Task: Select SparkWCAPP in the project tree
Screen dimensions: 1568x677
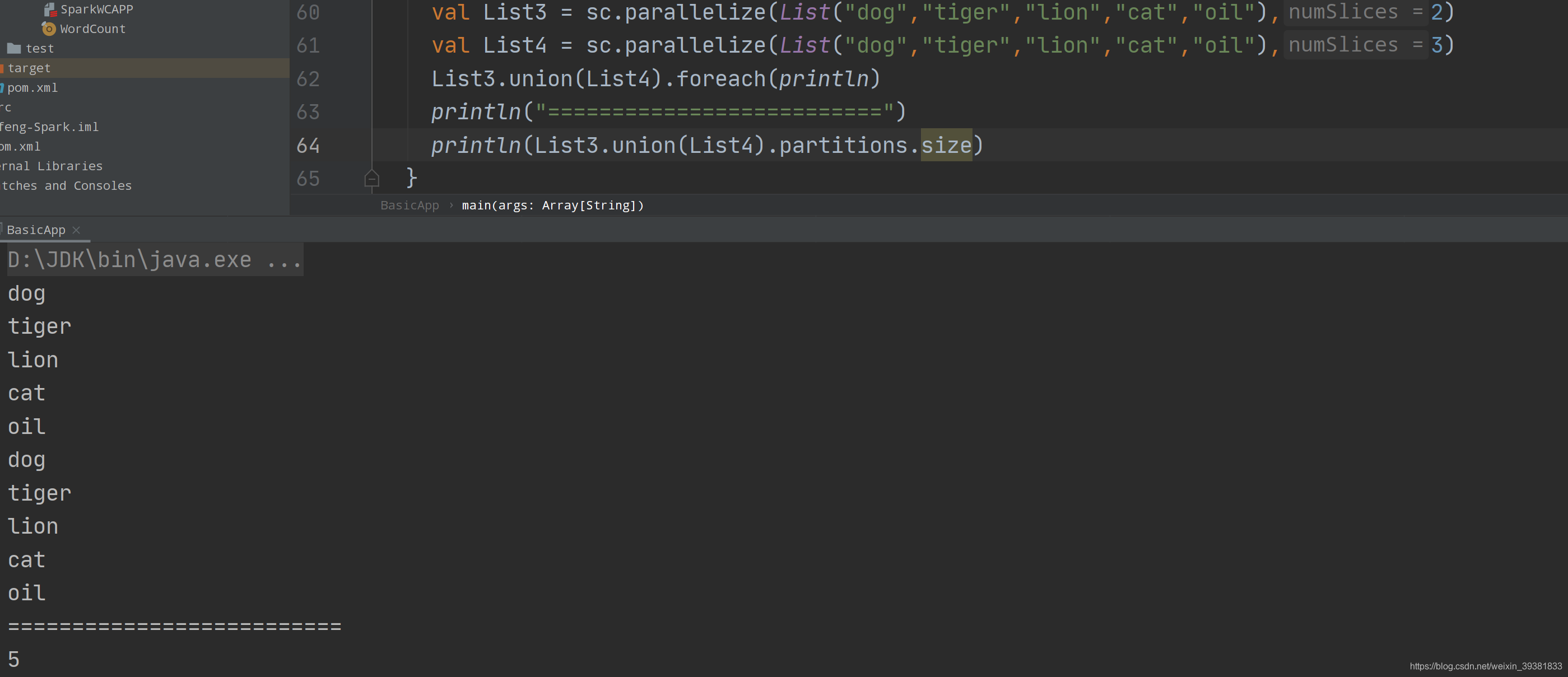Action: 96,9
